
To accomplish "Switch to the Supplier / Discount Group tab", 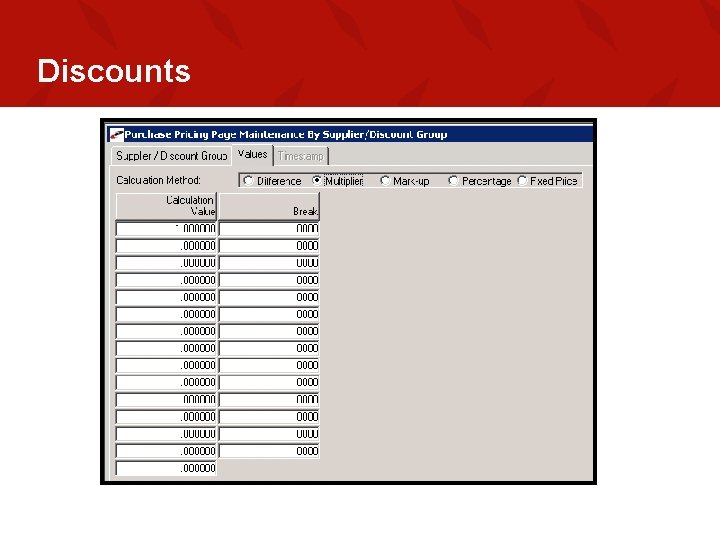I will 171,156.
